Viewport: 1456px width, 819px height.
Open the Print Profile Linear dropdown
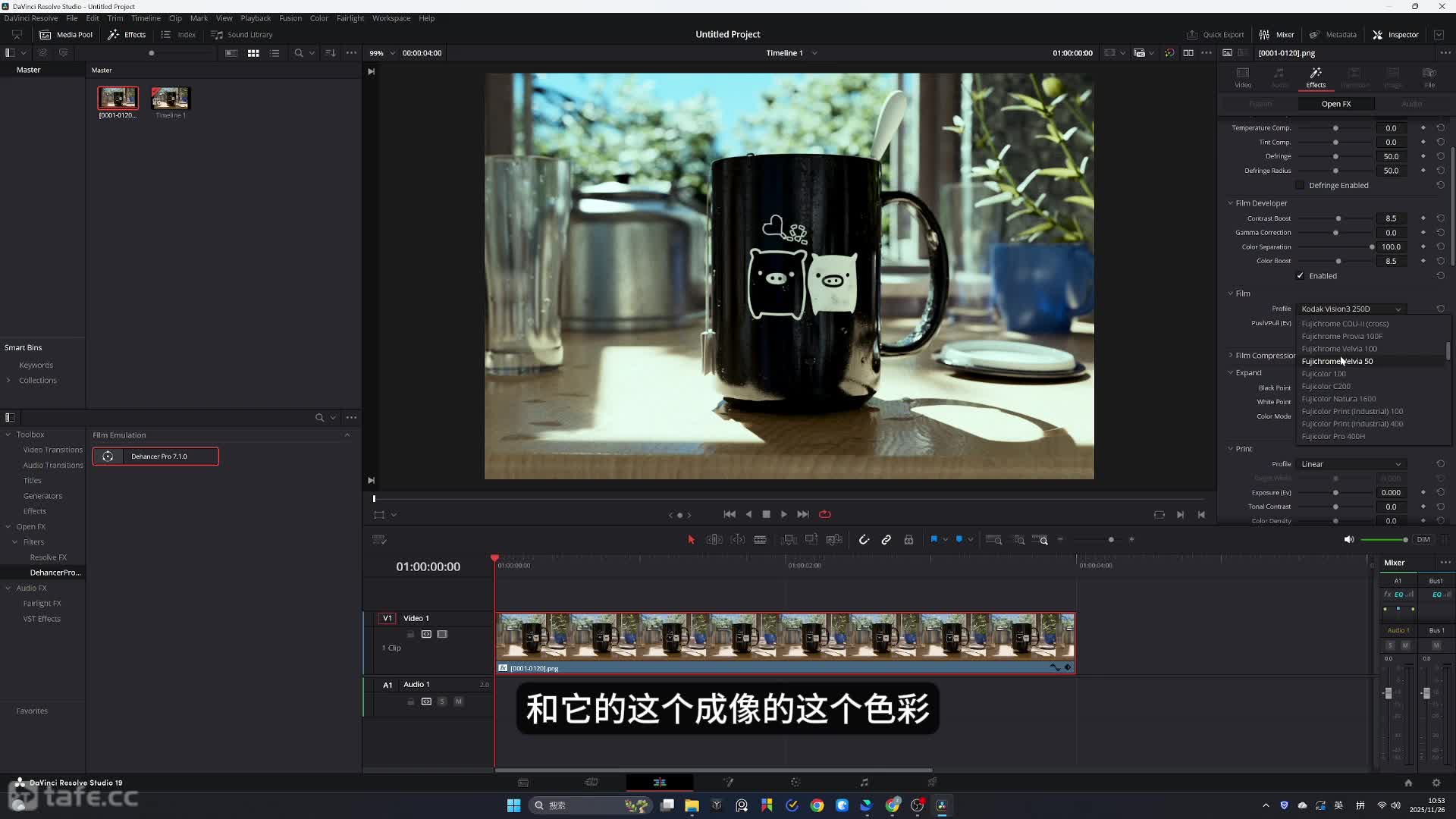(x=1351, y=464)
